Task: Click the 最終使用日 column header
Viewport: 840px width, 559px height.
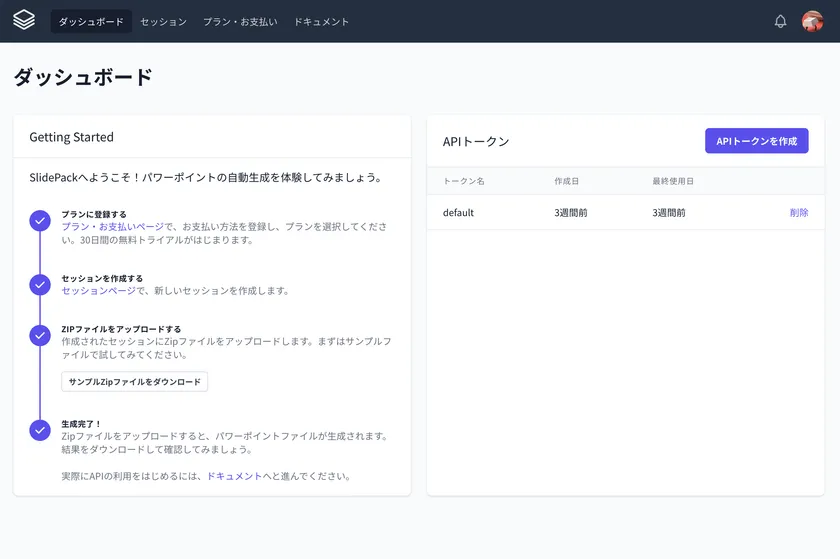Action: point(673,181)
